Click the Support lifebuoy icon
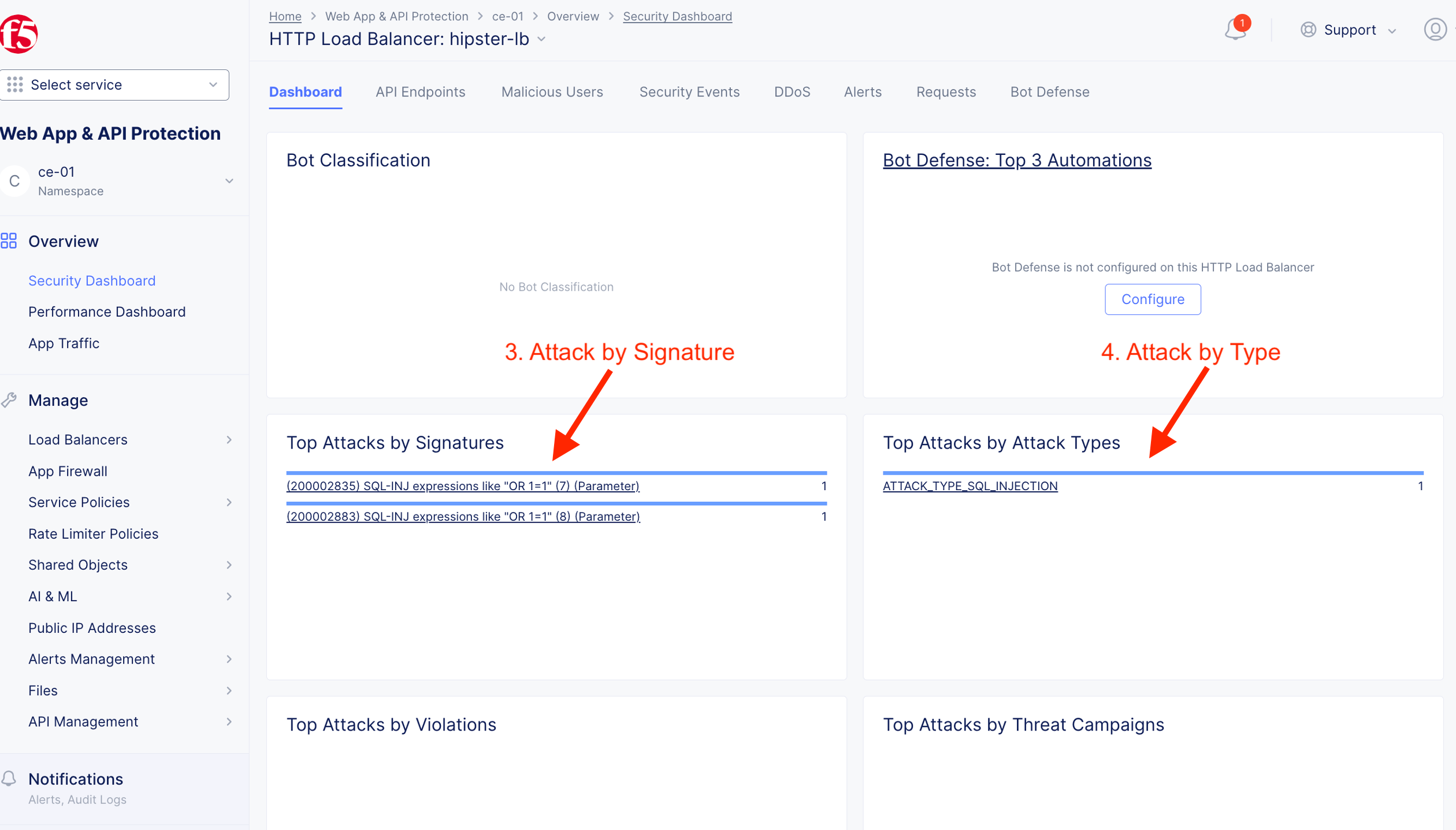The height and width of the screenshot is (830, 1456). click(1308, 29)
